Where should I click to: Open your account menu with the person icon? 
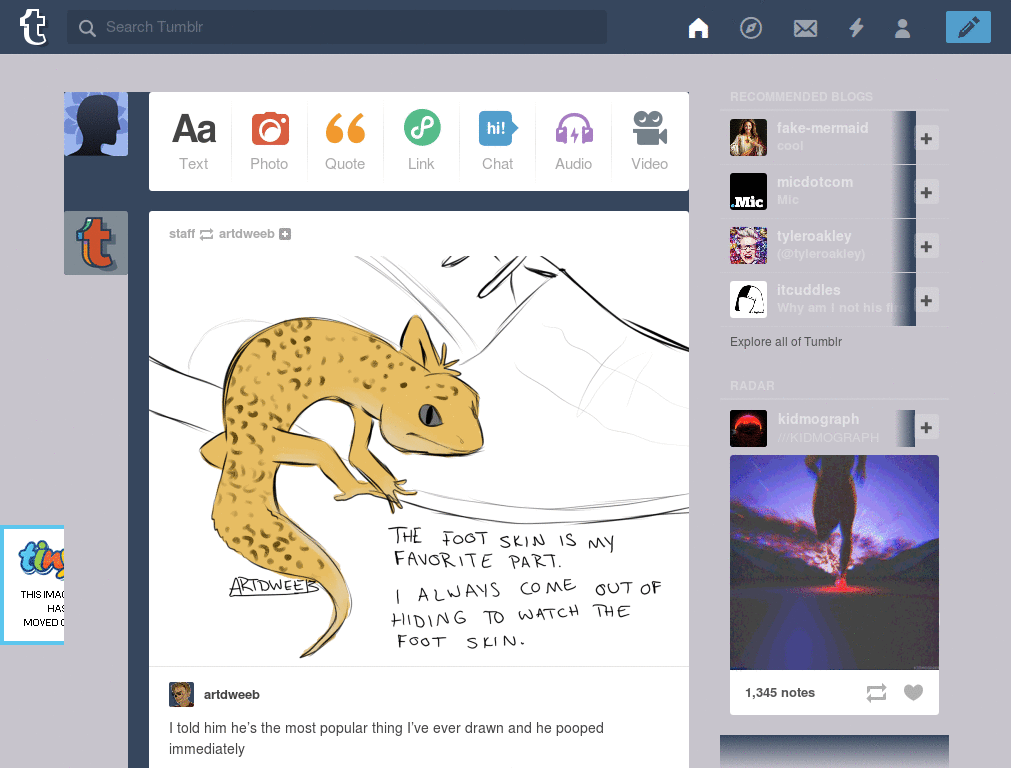pos(902,27)
